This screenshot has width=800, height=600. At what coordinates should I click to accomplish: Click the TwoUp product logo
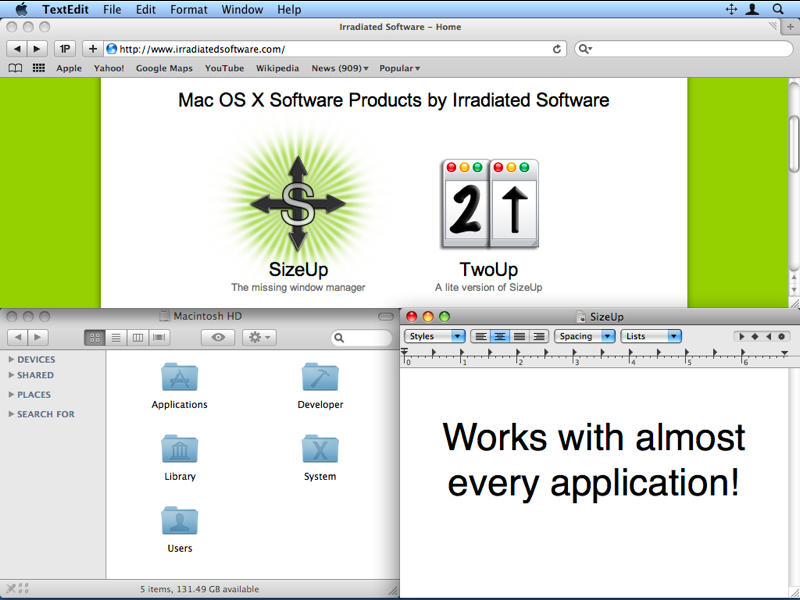pos(489,204)
